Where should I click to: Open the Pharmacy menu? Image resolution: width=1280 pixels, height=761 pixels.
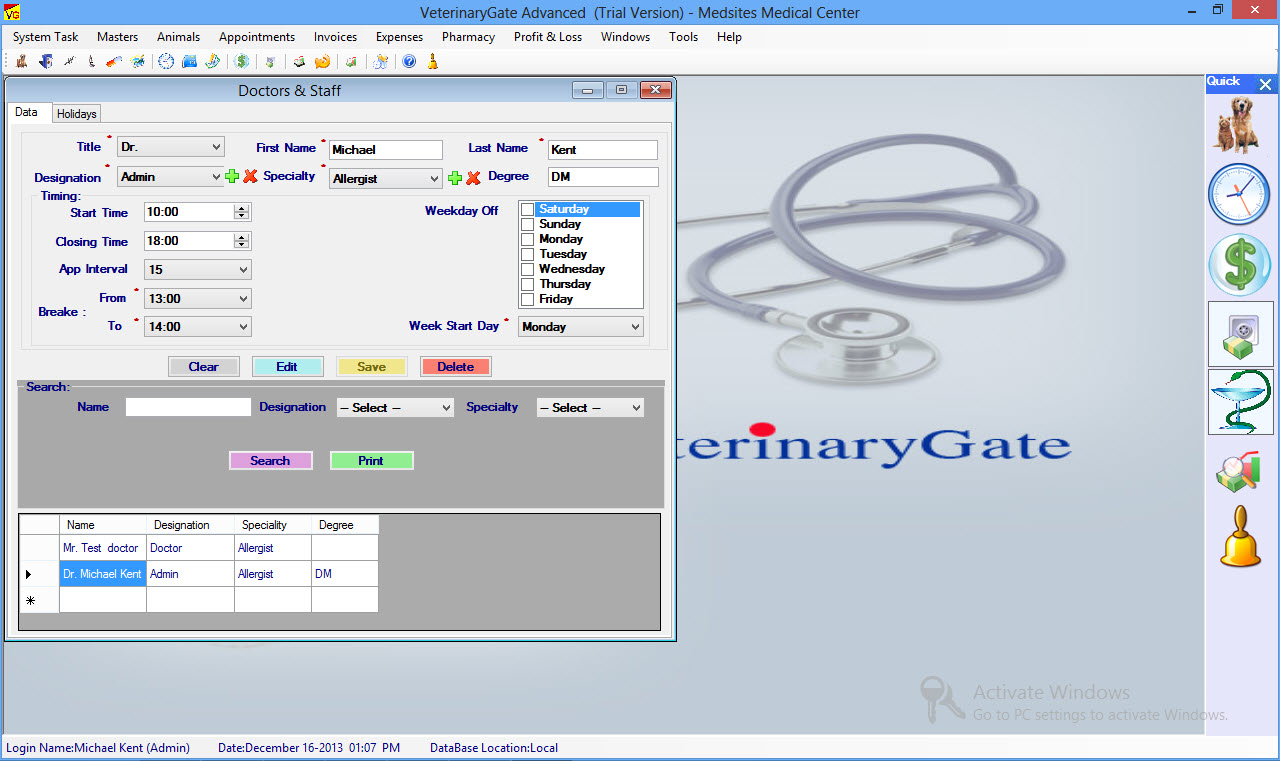pyautogui.click(x=468, y=37)
